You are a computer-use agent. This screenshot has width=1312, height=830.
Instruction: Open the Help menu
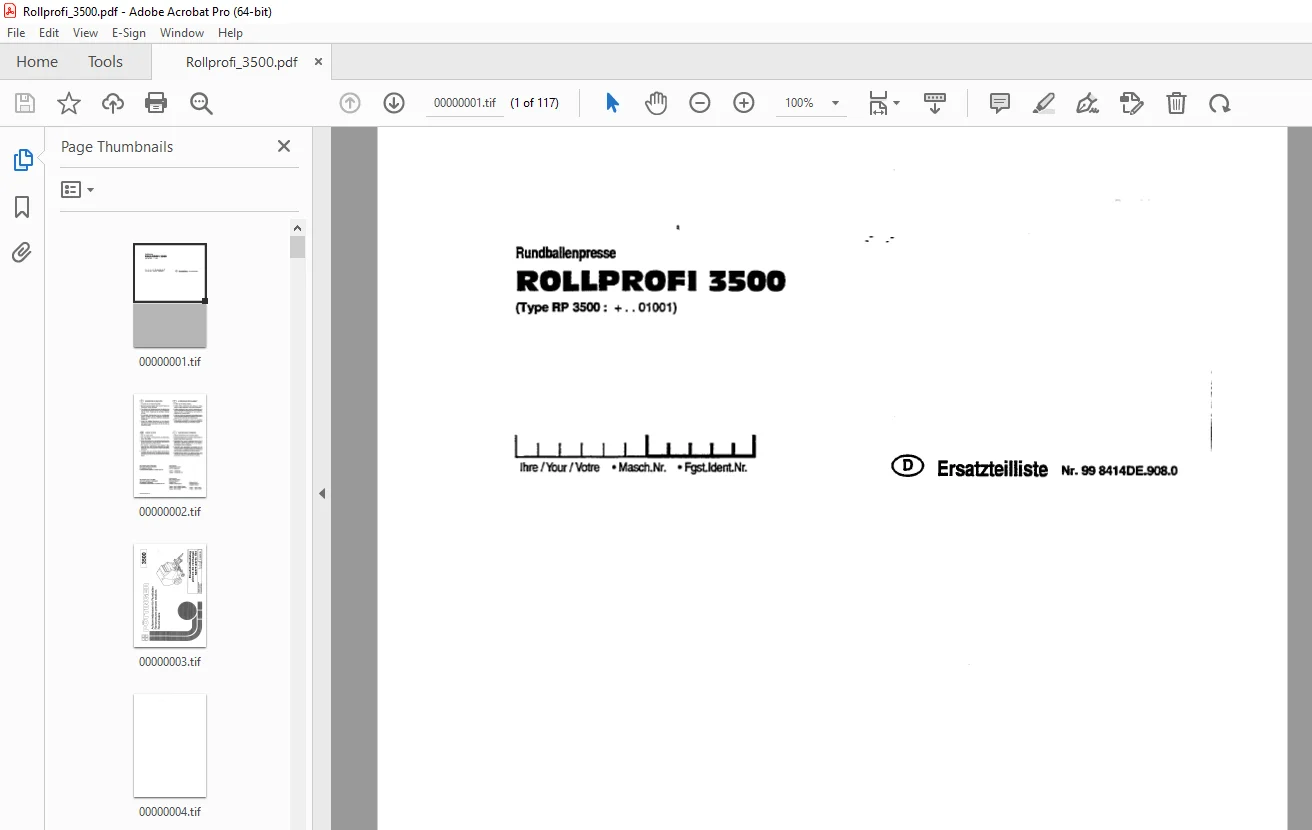(x=231, y=33)
